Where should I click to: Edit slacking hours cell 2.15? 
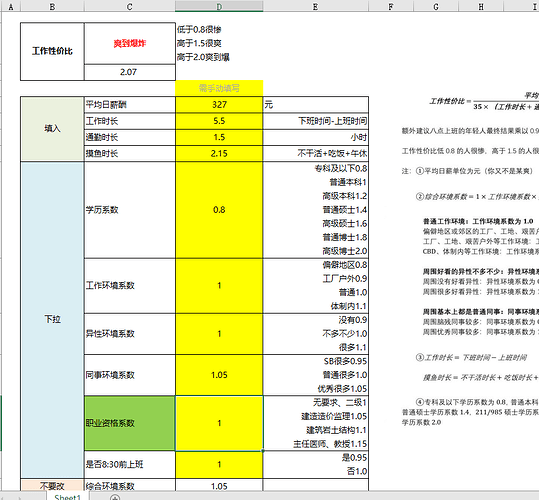point(219,153)
